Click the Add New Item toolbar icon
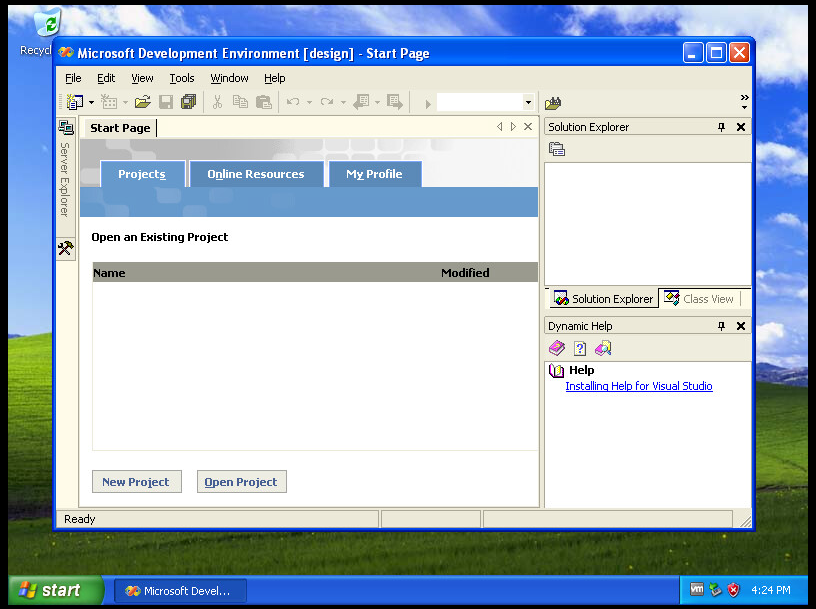The width and height of the screenshot is (816, 609). click(109, 102)
